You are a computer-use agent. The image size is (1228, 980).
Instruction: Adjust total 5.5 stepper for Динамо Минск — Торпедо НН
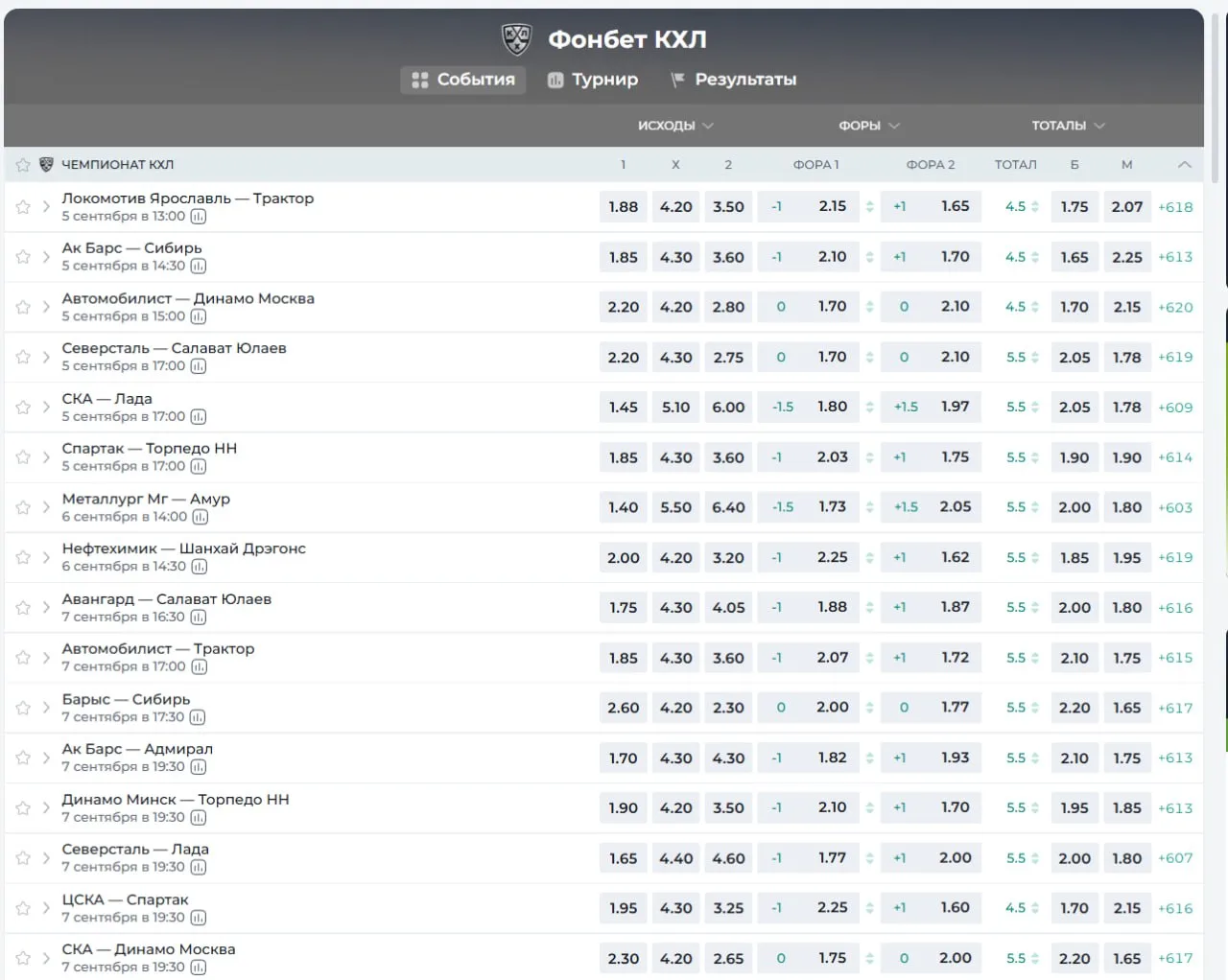pos(1035,808)
